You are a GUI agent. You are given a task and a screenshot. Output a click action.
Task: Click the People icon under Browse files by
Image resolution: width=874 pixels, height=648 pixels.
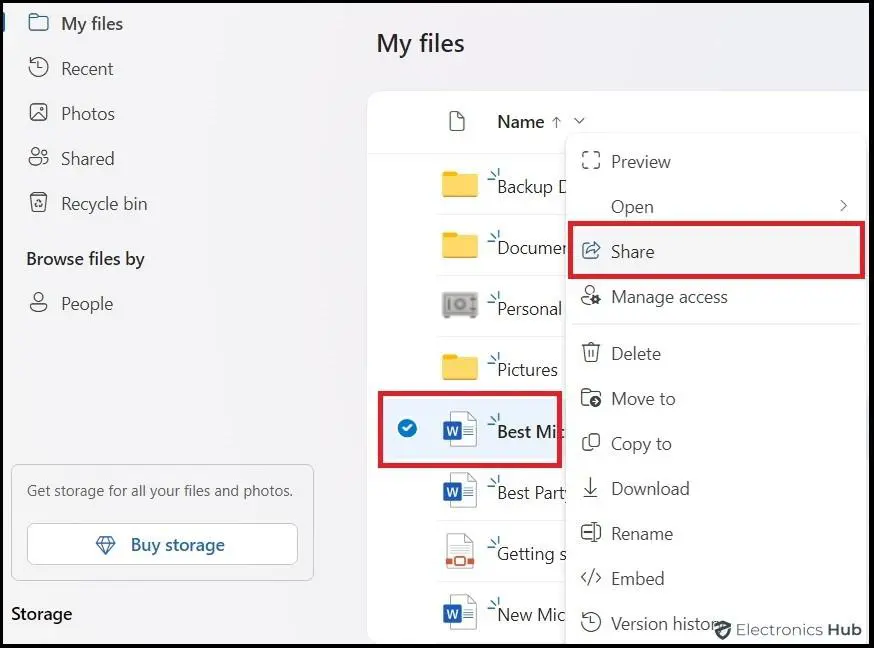(x=38, y=303)
